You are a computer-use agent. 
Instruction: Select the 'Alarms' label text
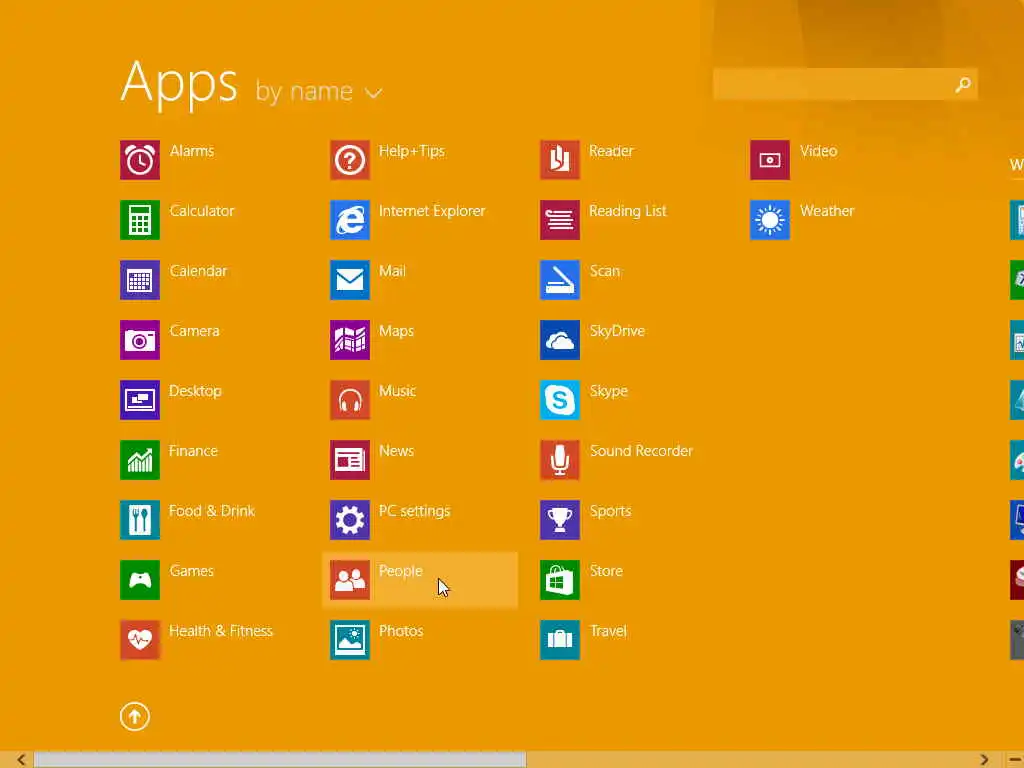192,151
